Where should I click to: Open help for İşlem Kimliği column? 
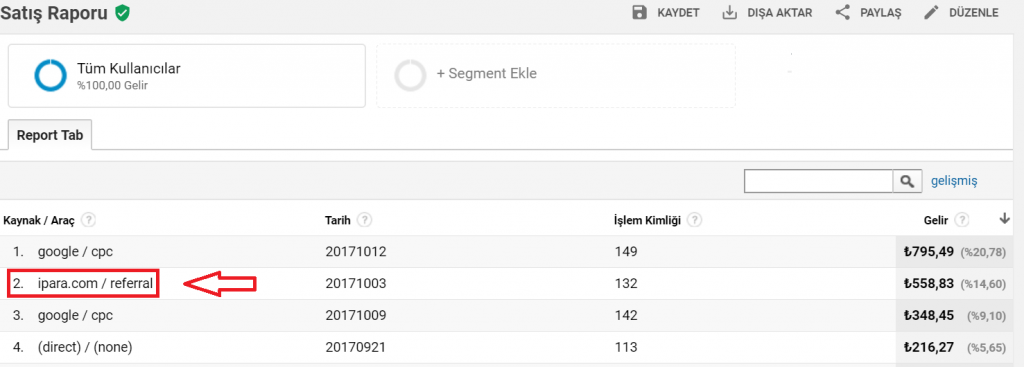[695, 220]
